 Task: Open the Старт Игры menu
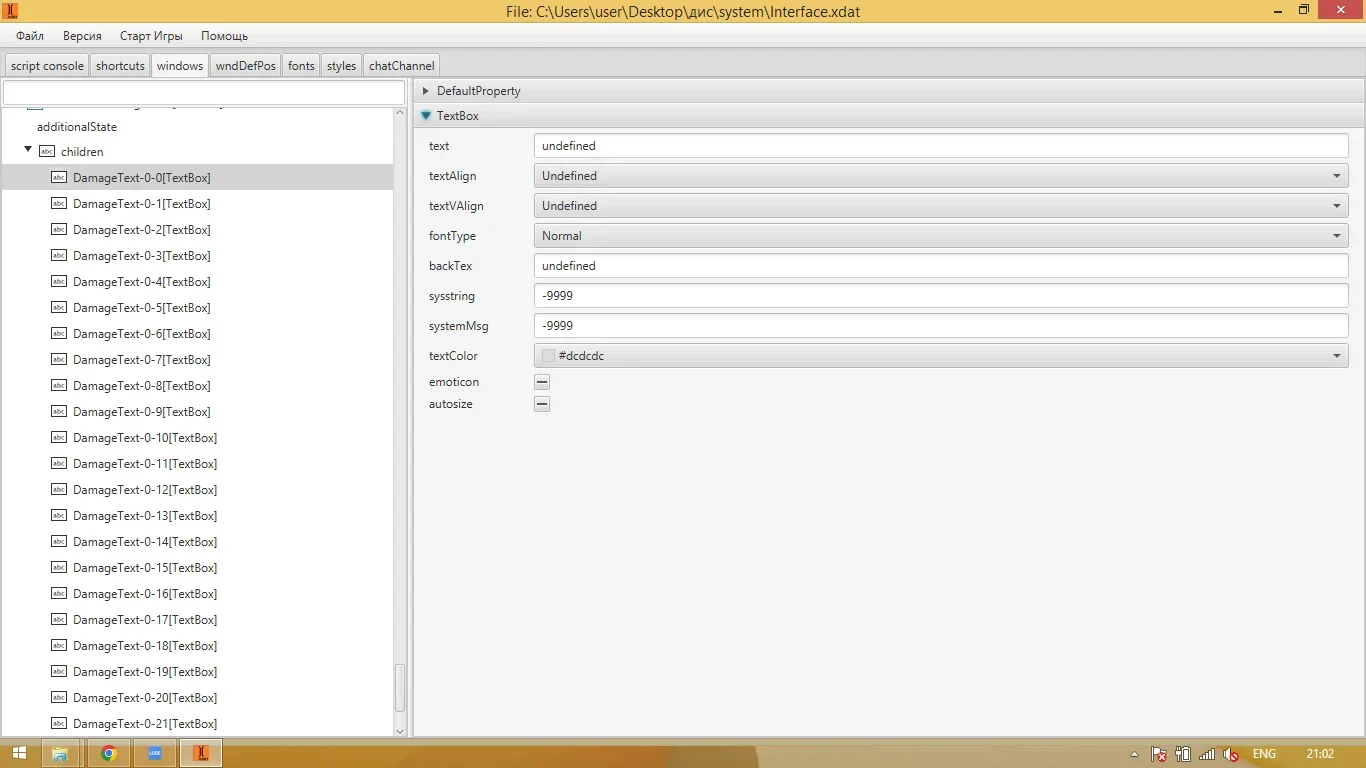click(x=151, y=36)
